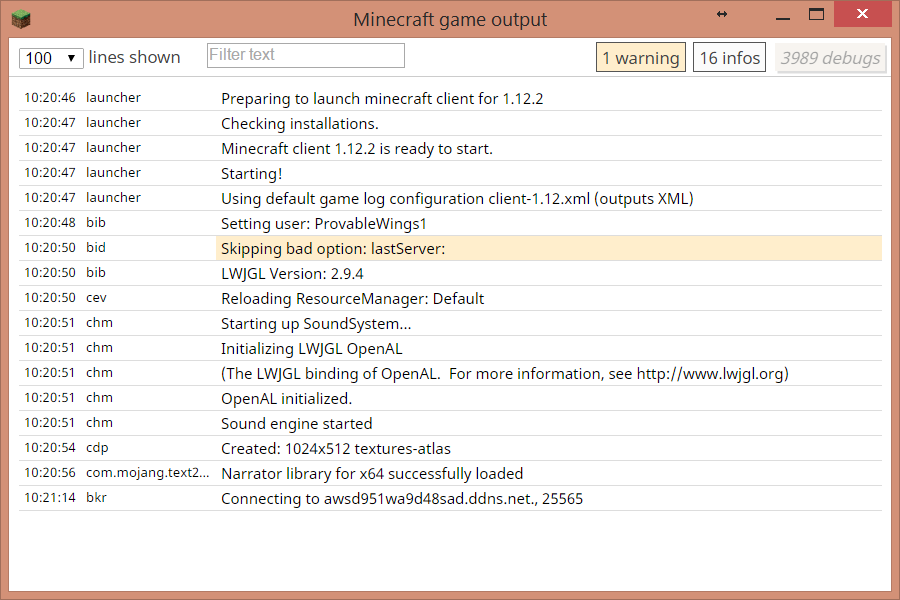
Task: Select the 'Preparing to launch minecraft client' line
Action: coord(381,98)
